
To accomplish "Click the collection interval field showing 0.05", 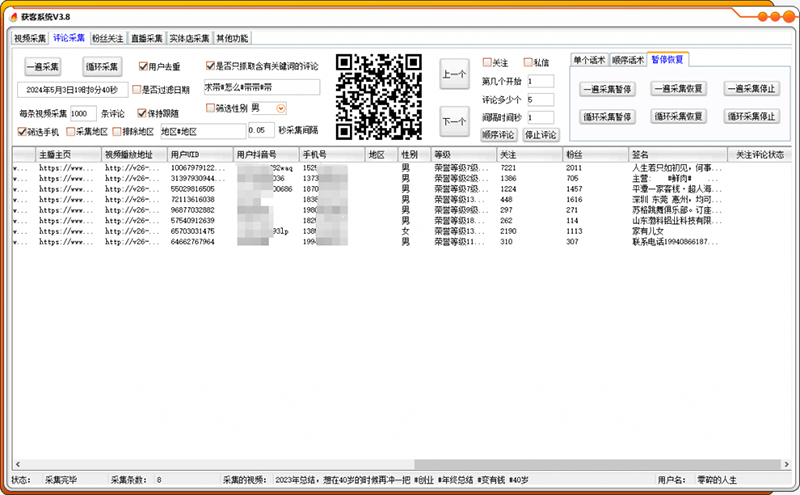I will 261,130.
